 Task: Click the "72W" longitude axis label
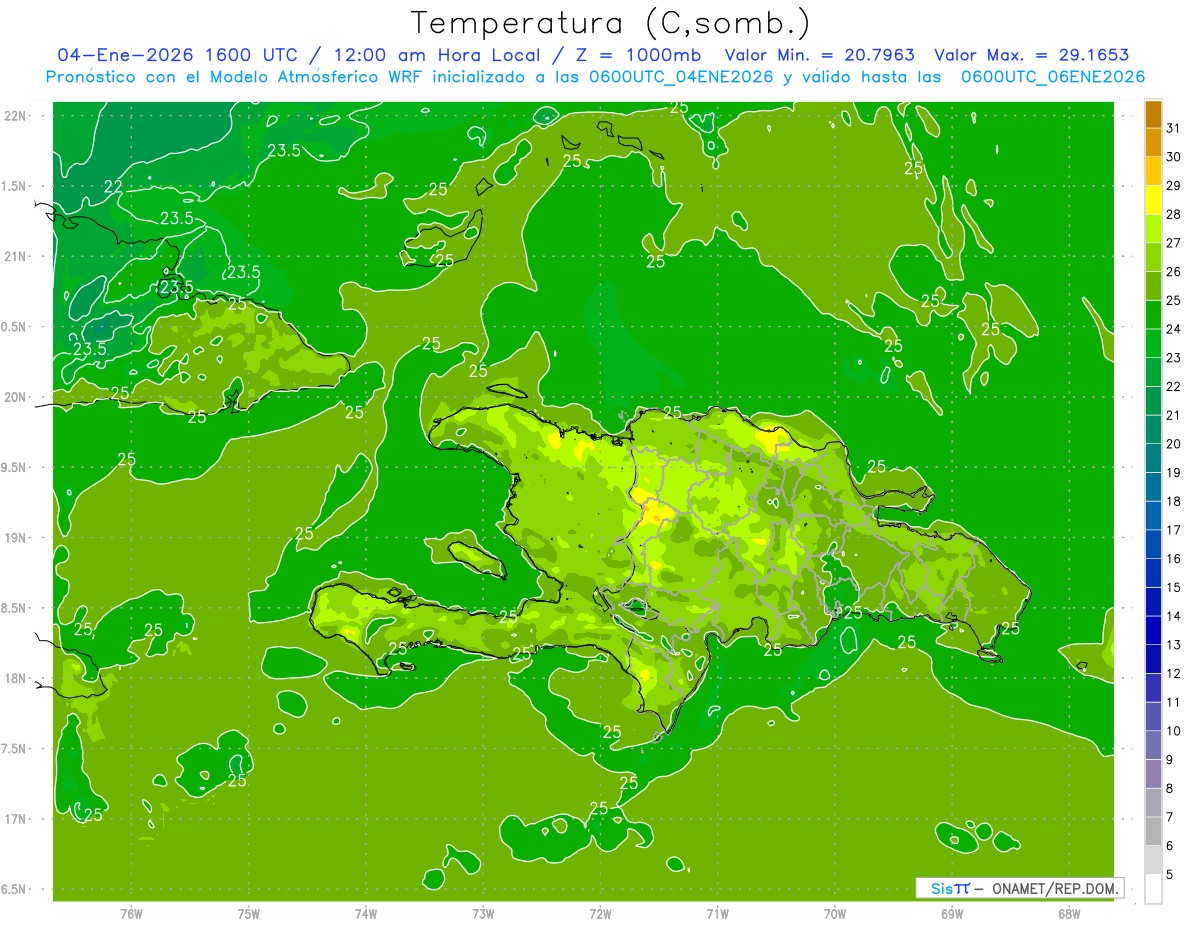(600, 913)
